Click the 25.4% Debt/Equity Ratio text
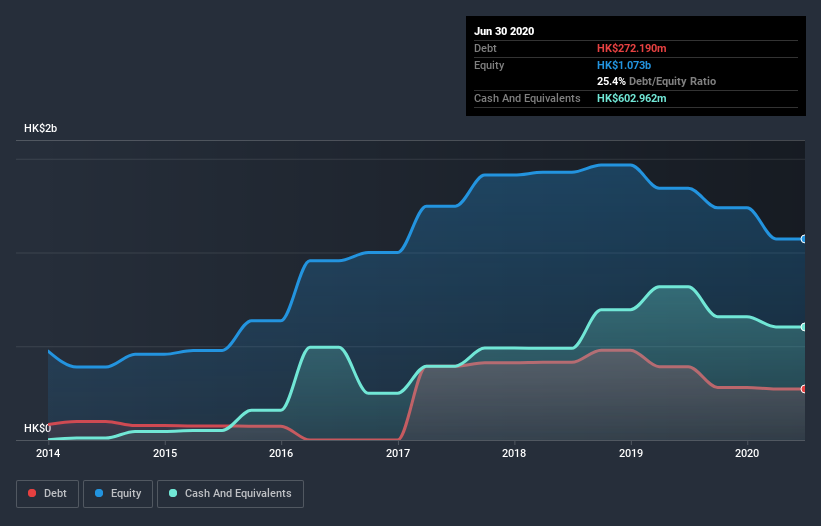Viewport: 821px width, 526px height. click(657, 82)
